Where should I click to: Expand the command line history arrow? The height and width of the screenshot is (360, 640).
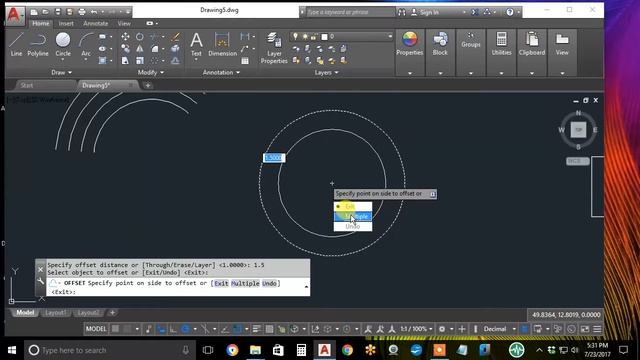coord(306,287)
